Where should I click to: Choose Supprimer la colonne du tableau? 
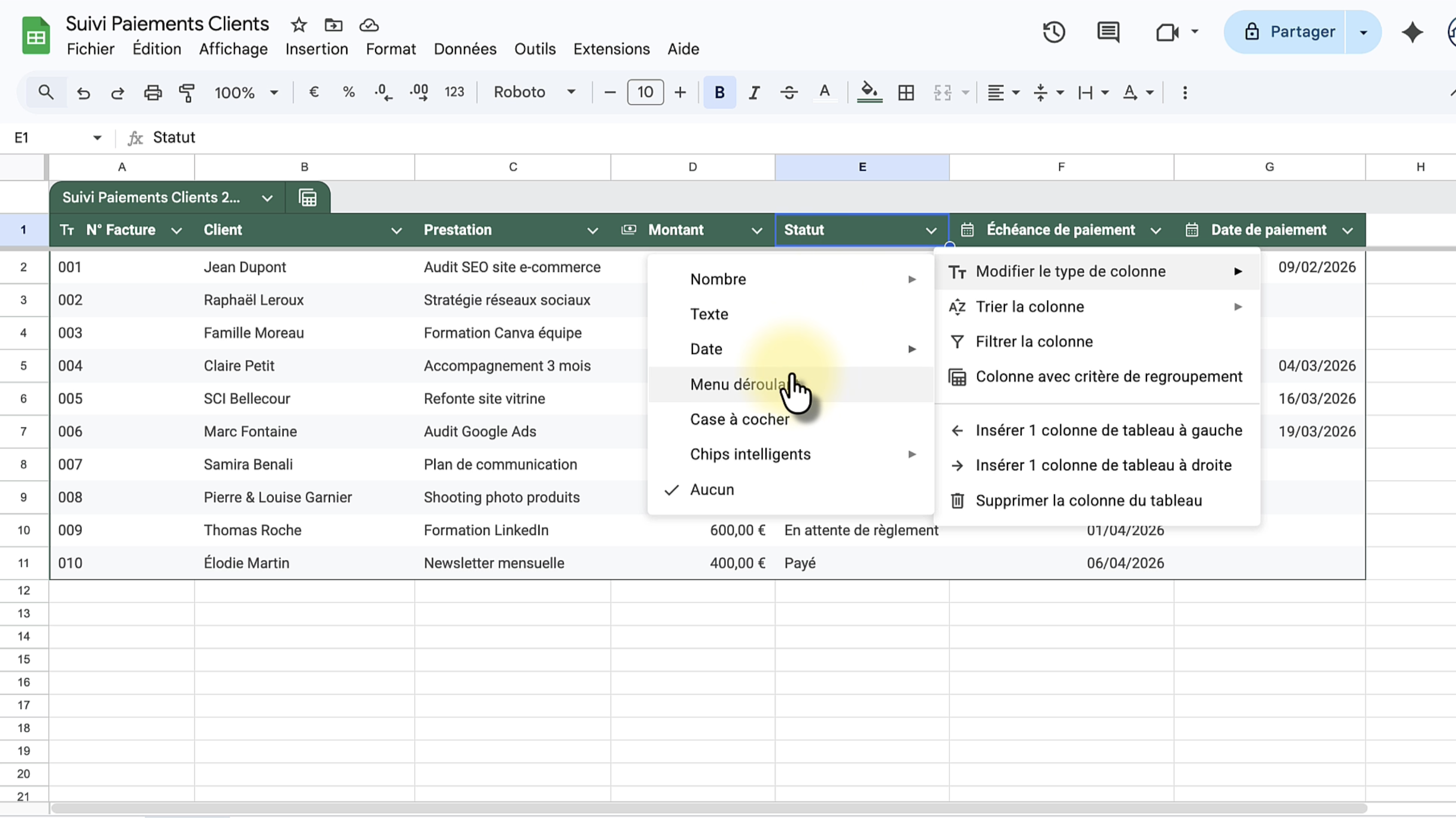[1088, 500]
